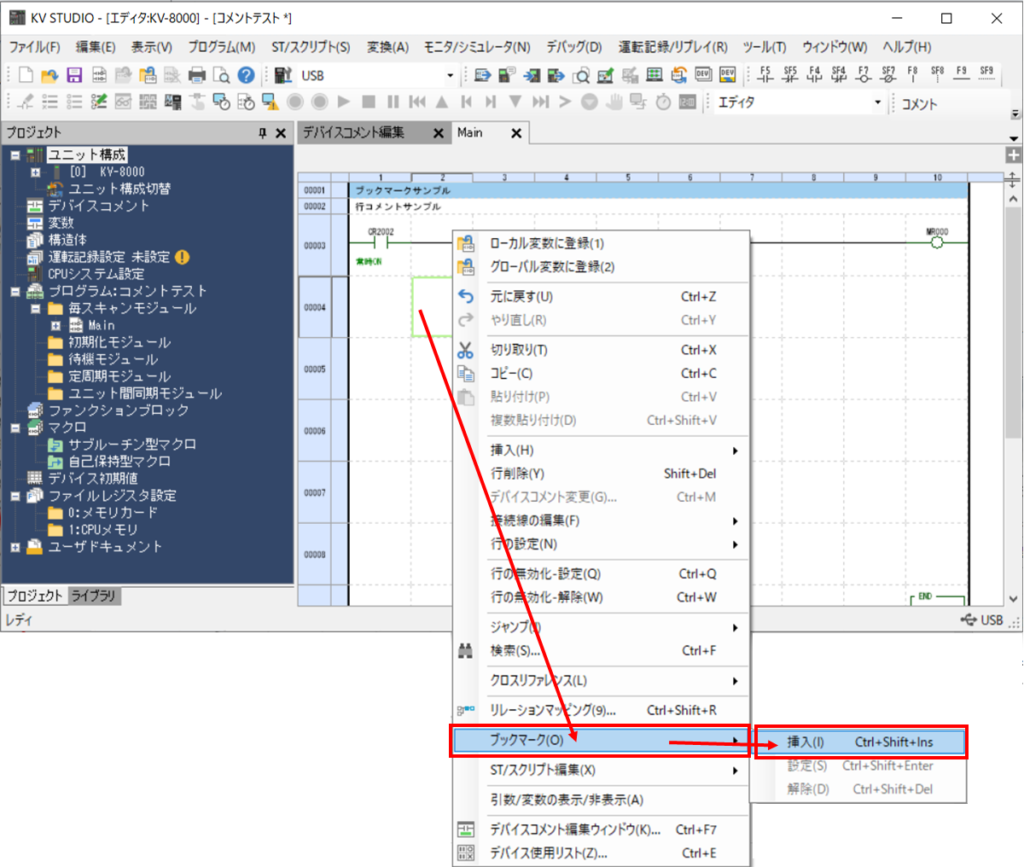Pin the プロジェクト panel
1024x867 pixels.
[263, 133]
